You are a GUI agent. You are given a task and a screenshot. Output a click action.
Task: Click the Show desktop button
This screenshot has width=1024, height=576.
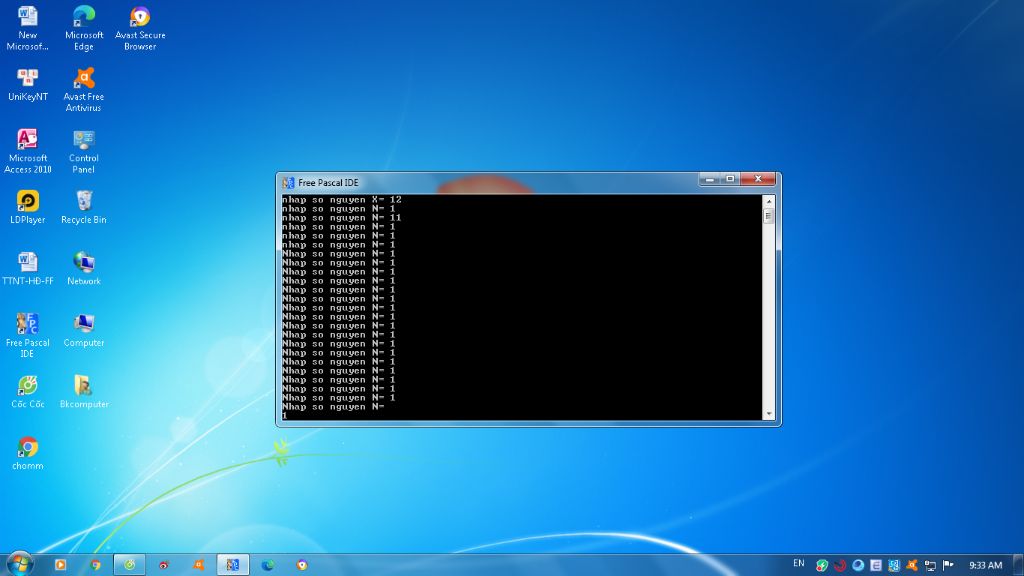(1019, 565)
